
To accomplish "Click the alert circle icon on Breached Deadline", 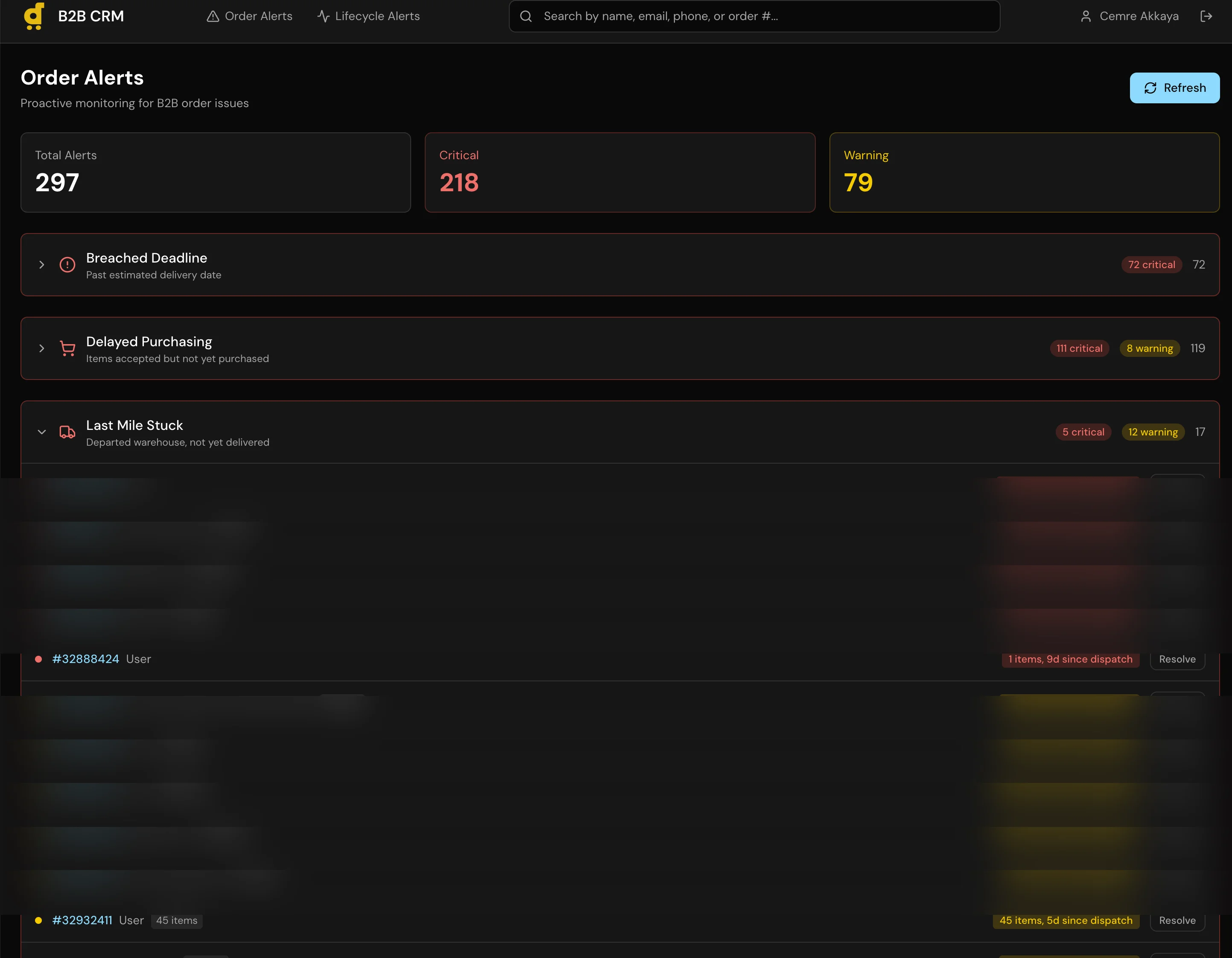I will [x=67, y=265].
